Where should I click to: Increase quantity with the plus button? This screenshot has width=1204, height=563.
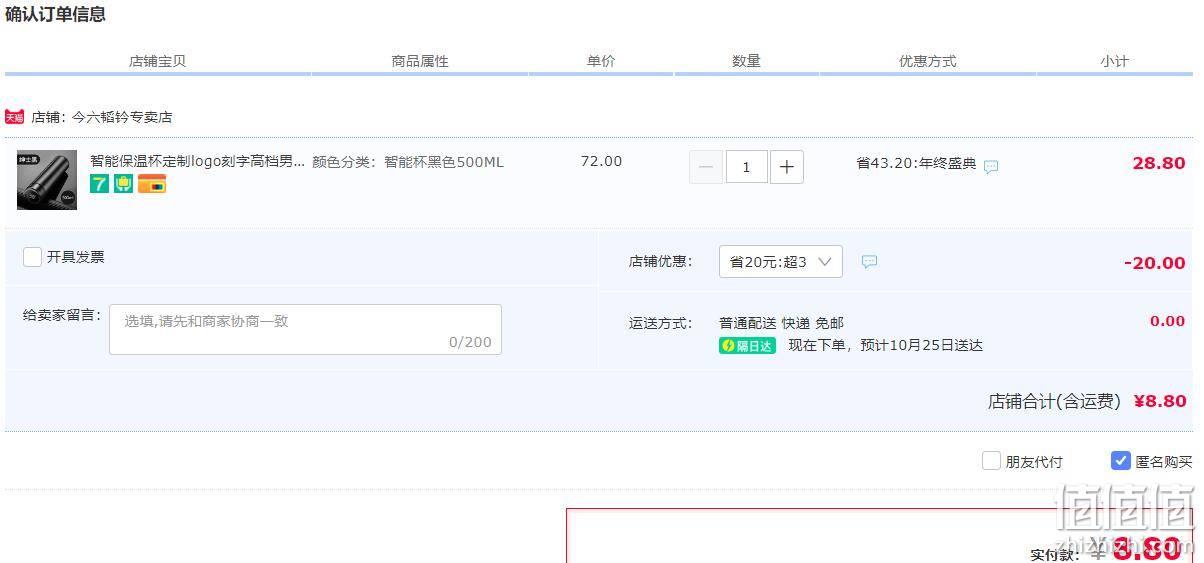[x=786, y=167]
